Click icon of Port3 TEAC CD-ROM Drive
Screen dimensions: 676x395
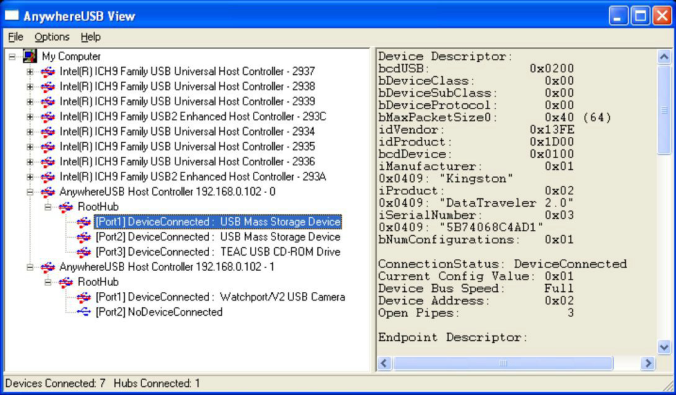click(x=84, y=252)
